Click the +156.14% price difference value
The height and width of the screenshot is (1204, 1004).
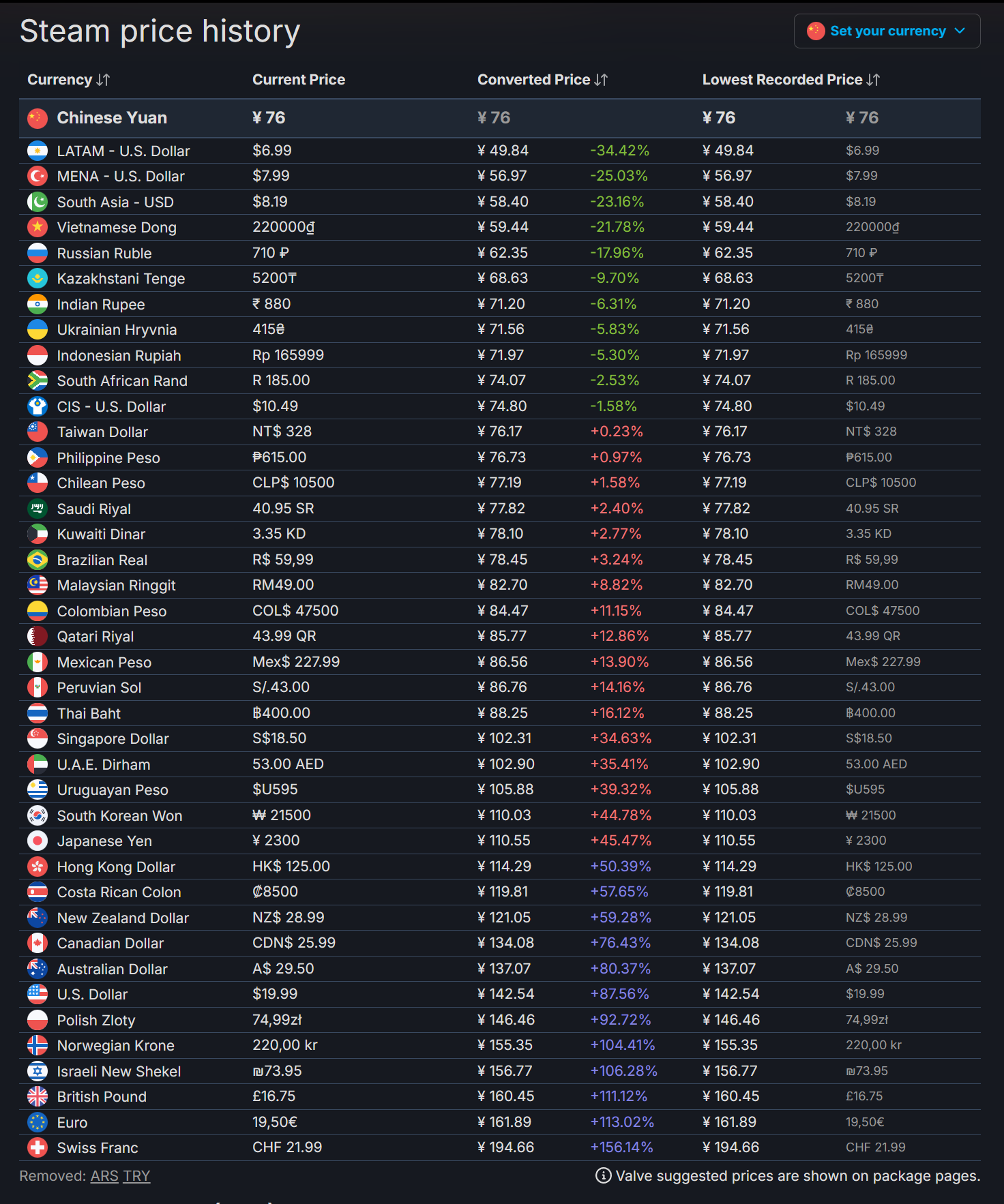(621, 1147)
